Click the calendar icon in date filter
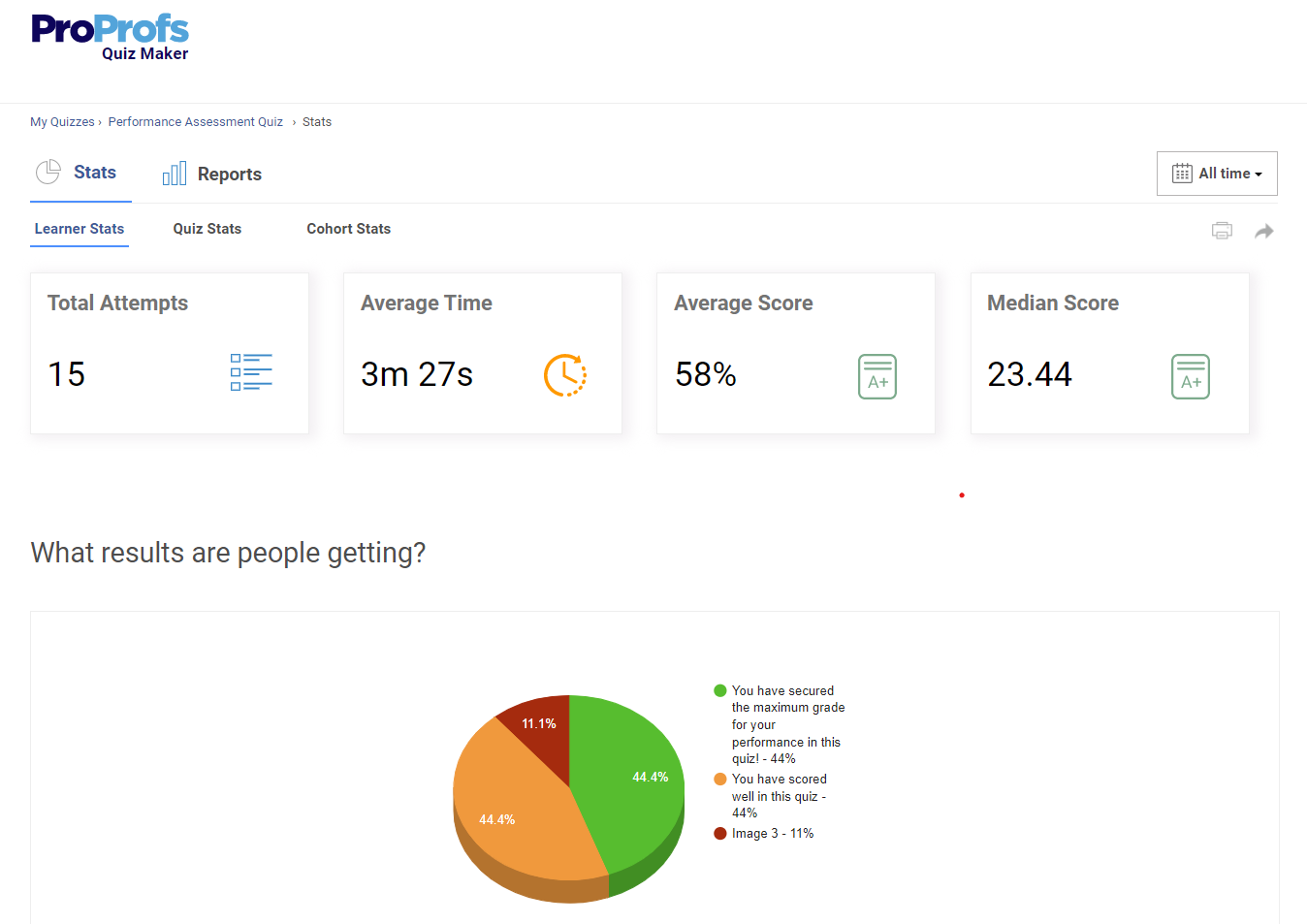Viewport: 1307px width, 924px height. (1183, 173)
